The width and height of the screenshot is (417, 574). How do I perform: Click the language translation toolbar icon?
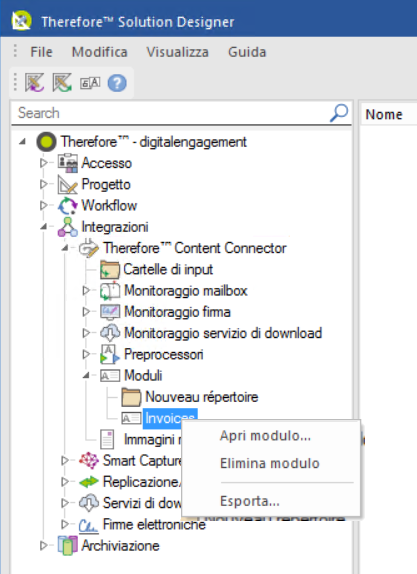(90, 83)
